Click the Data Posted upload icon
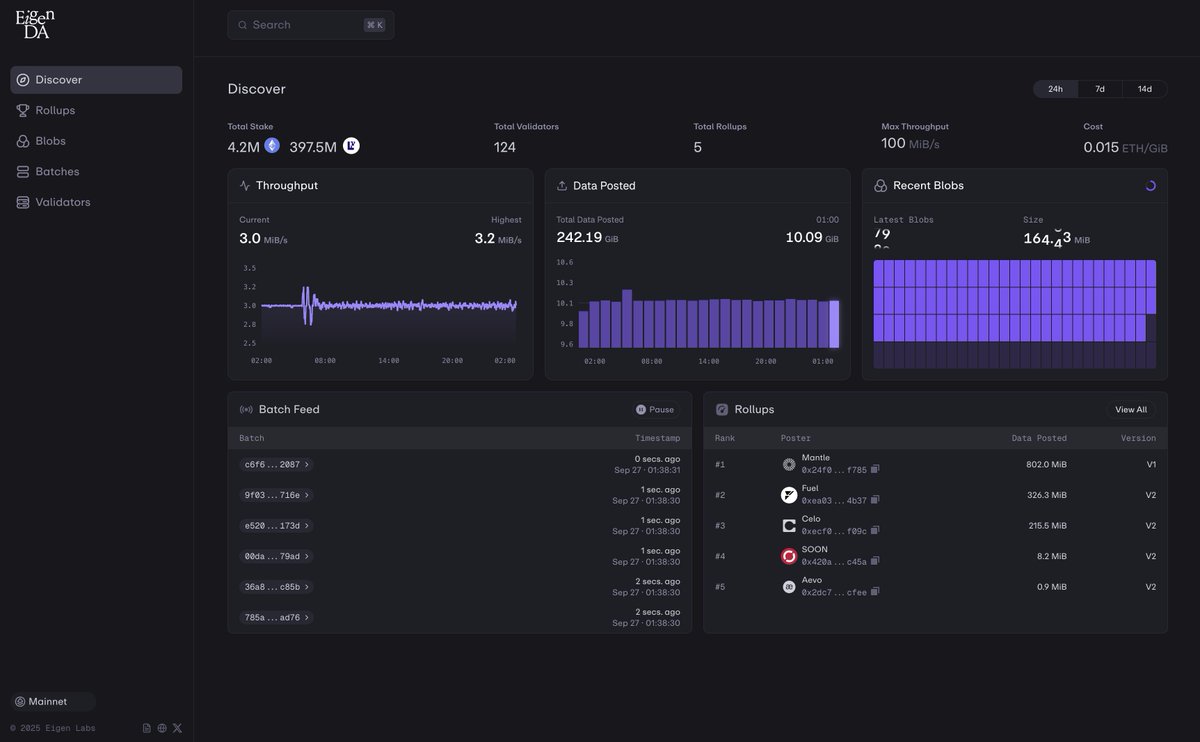The height and width of the screenshot is (742, 1200). [558, 183]
